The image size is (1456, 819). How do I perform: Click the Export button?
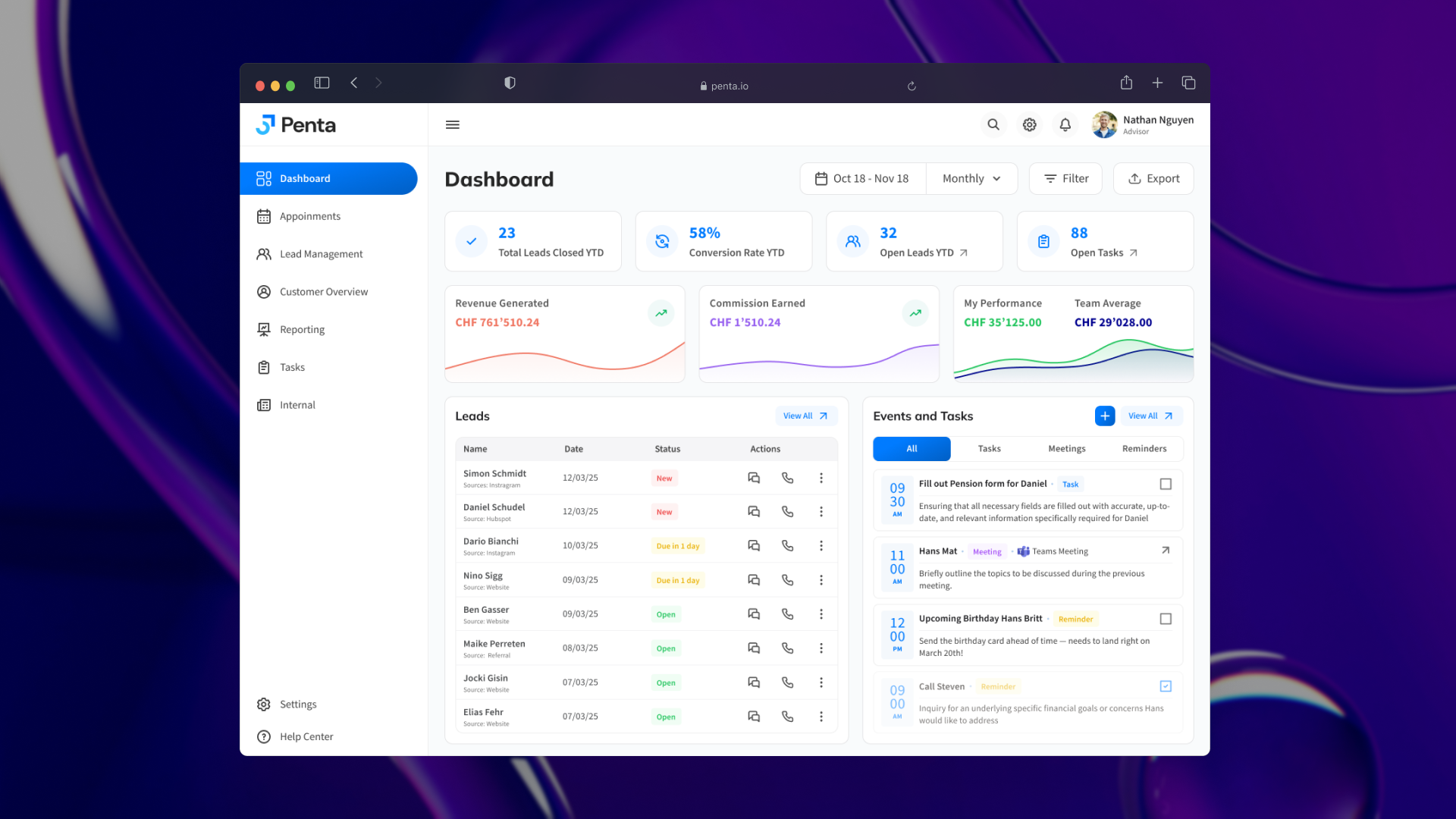tap(1153, 178)
